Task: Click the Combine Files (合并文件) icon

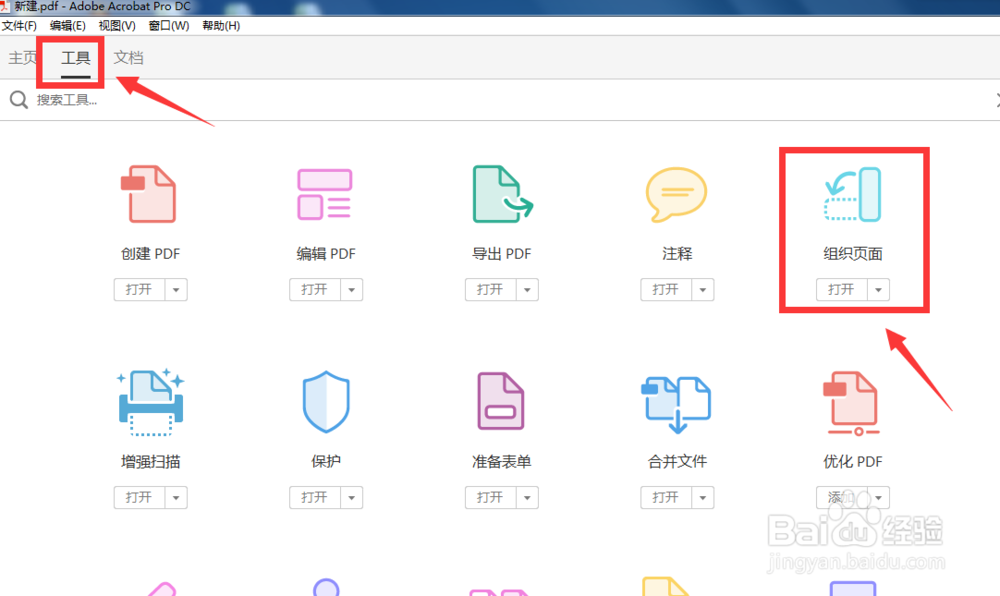Action: pyautogui.click(x=676, y=404)
